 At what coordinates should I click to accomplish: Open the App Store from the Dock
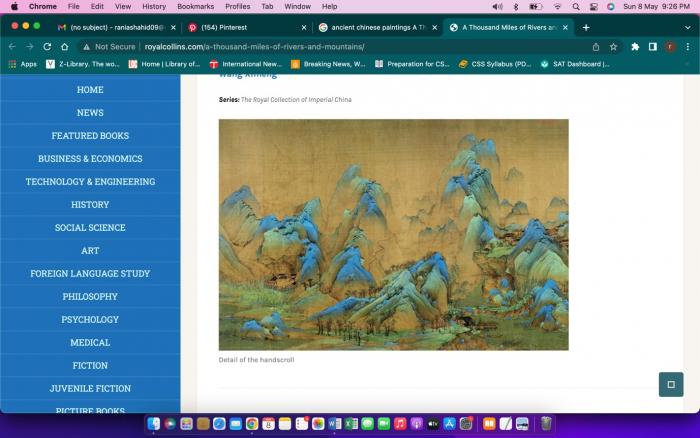tap(449, 424)
